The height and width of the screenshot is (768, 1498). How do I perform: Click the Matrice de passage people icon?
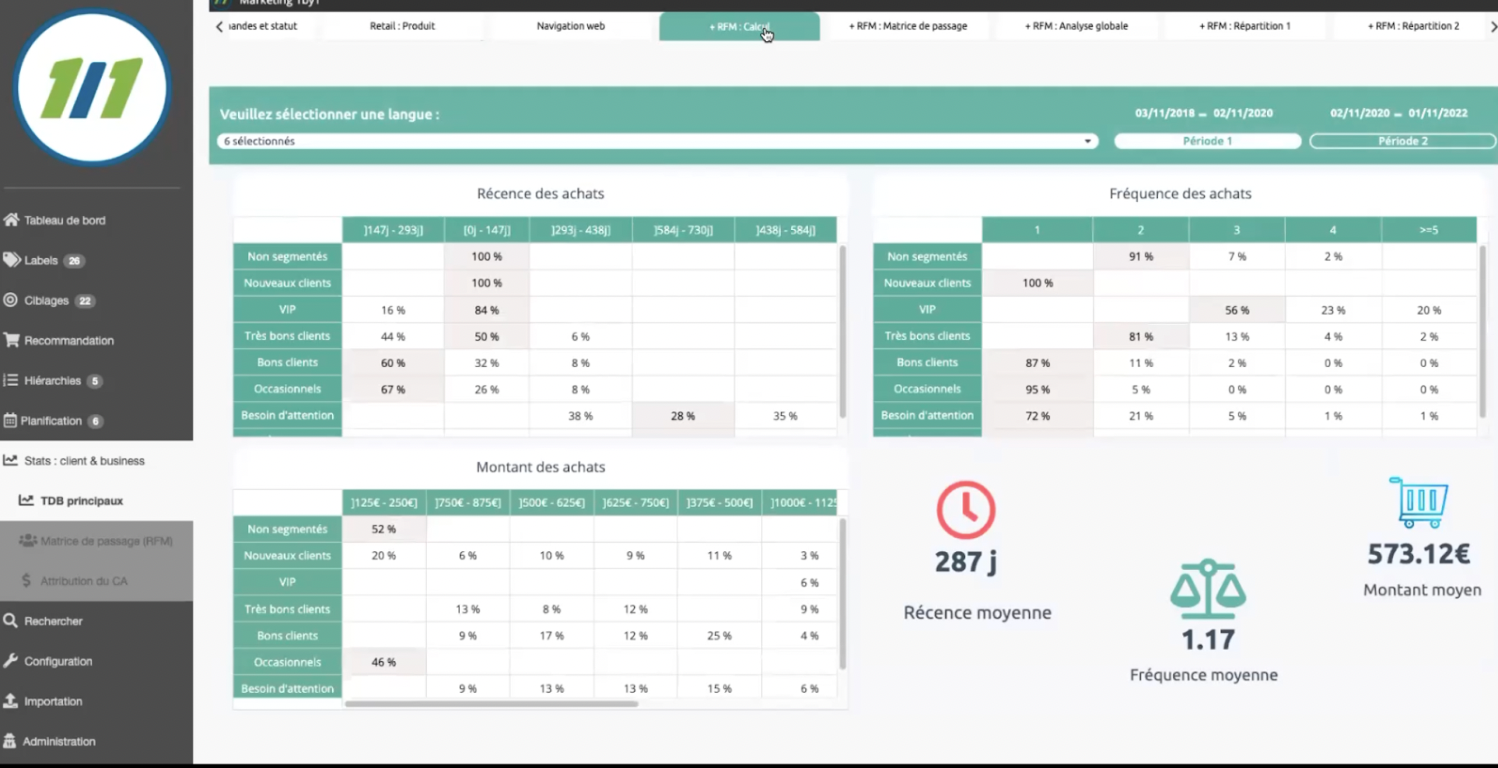click(28, 541)
